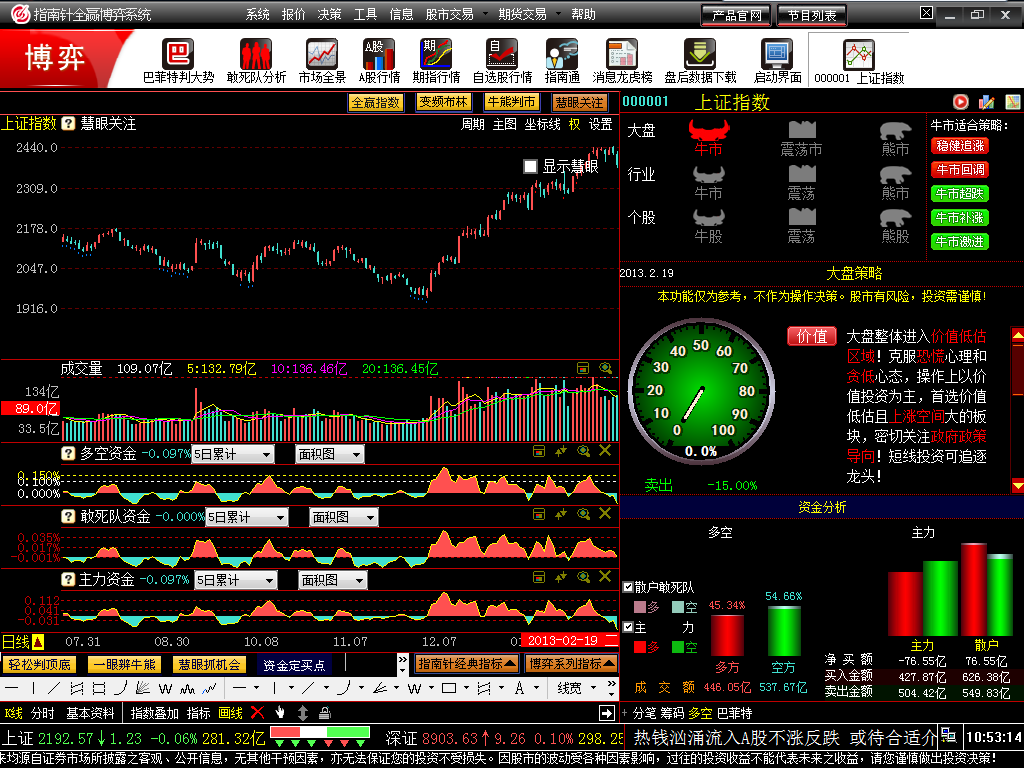Open 消息龙虎榜 news ranking

[x=622, y=60]
